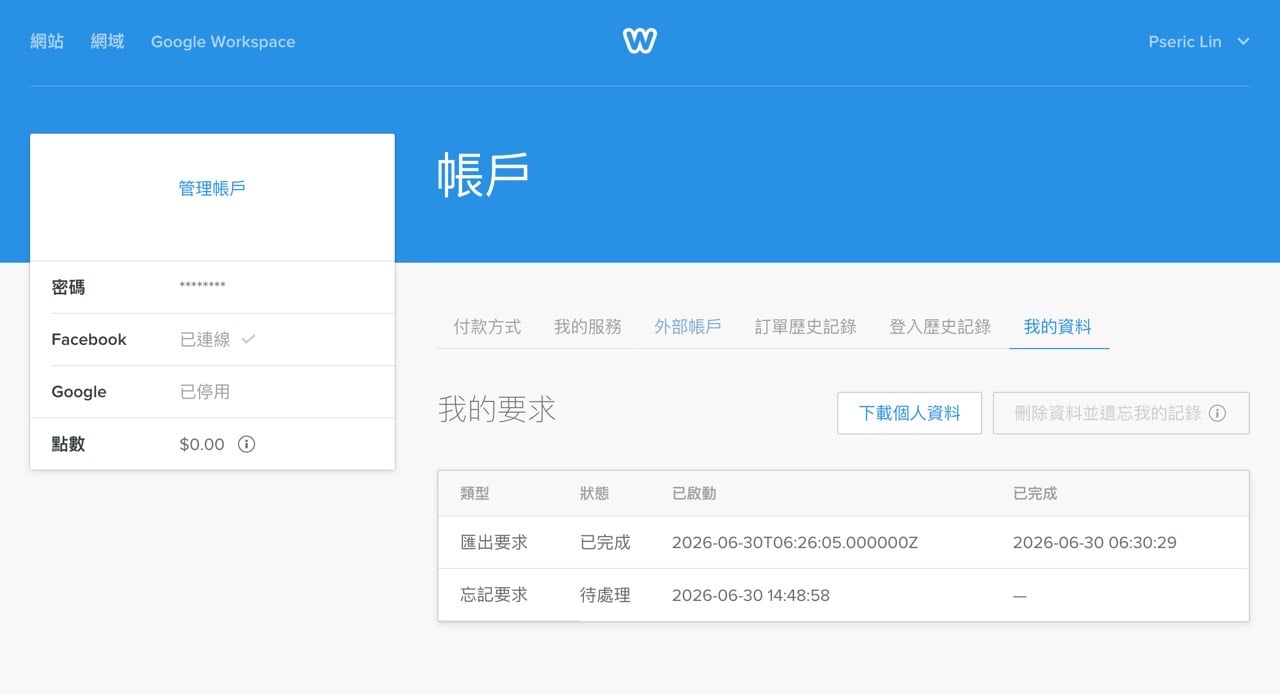This screenshot has height=694, width=1280.
Task: Select the 我的資料 tab
Action: pyautogui.click(x=1058, y=327)
